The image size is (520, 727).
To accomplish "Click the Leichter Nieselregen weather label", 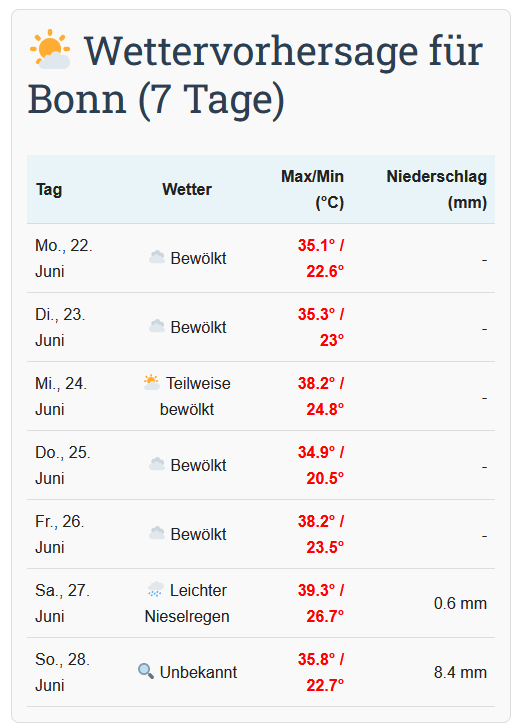I will (187, 603).
